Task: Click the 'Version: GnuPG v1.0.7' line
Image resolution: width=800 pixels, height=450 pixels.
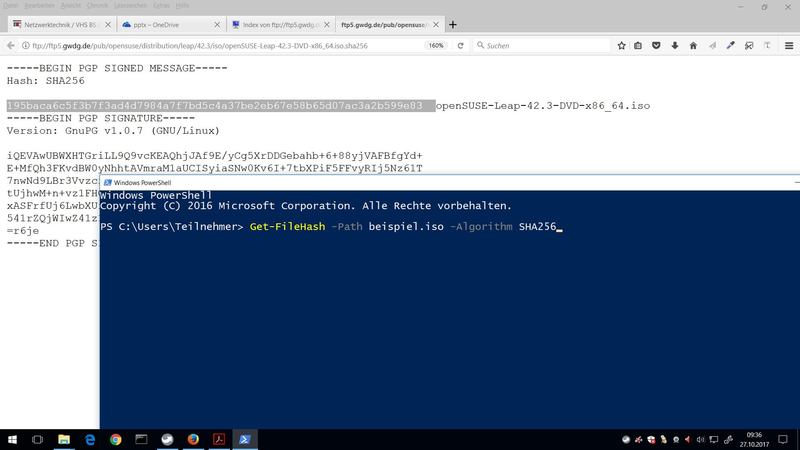Action: pyautogui.click(x=113, y=131)
